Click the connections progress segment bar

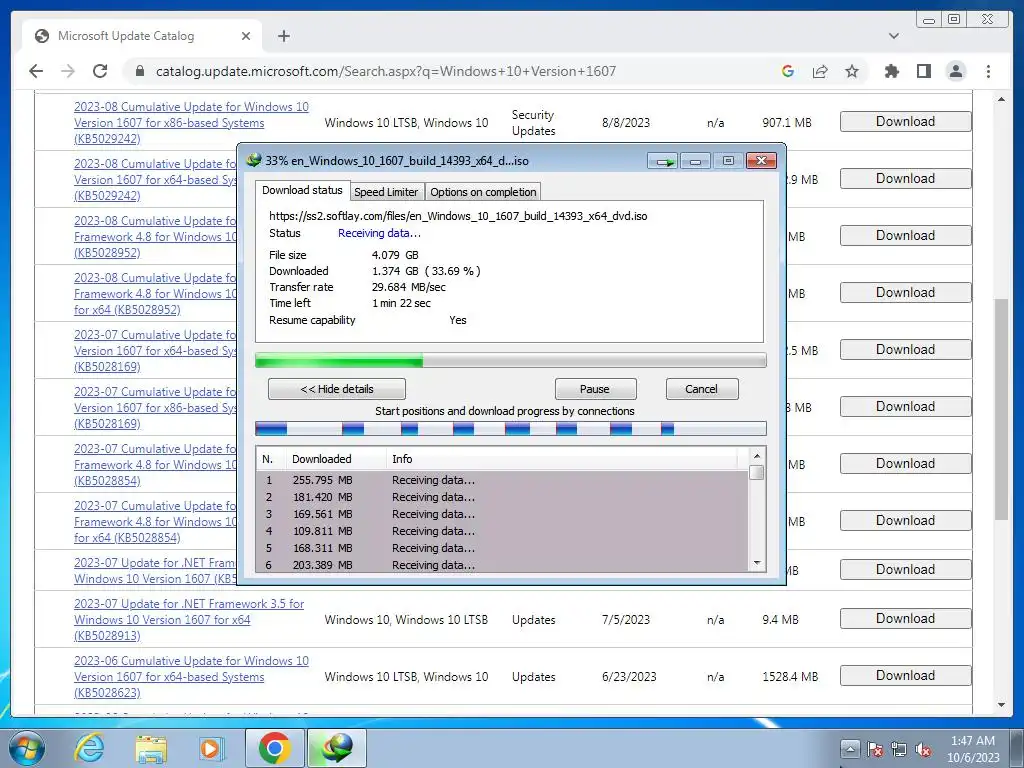pos(511,428)
